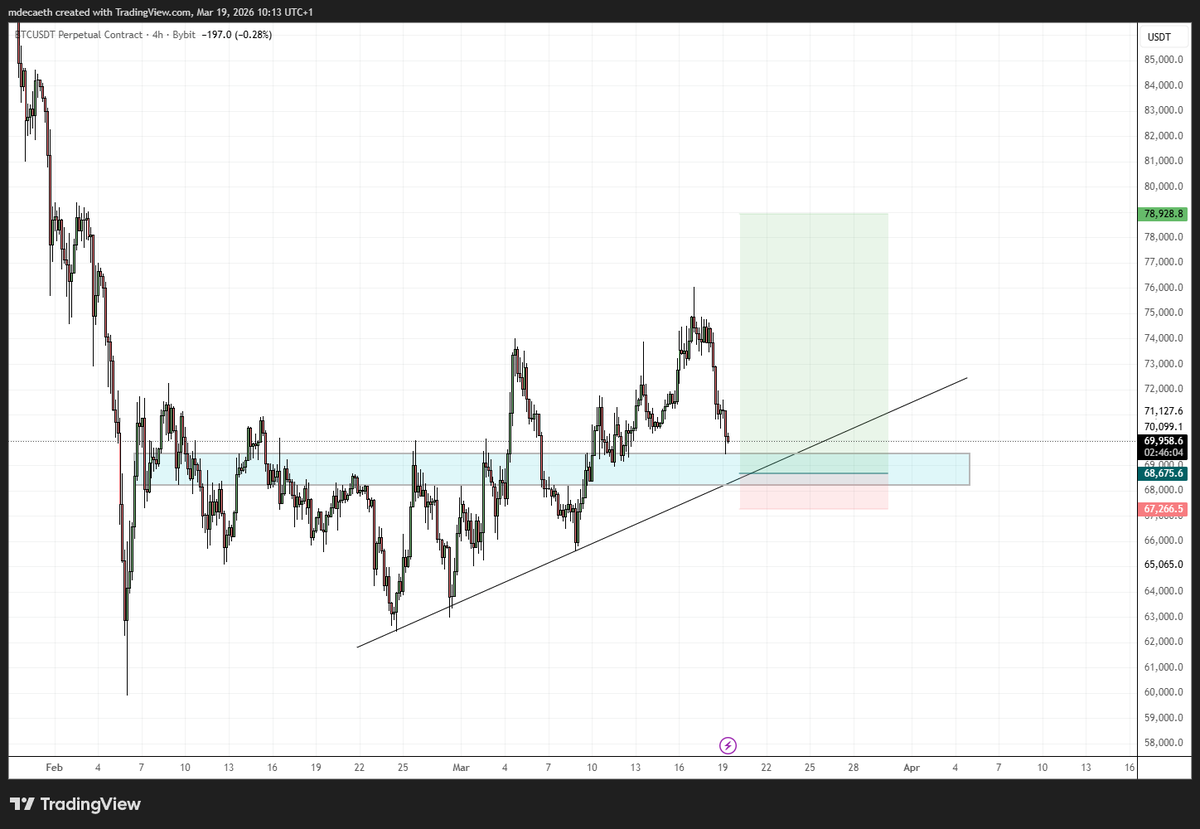
Task: Click the red 67,266.5 stop price tag
Action: pos(1162,509)
